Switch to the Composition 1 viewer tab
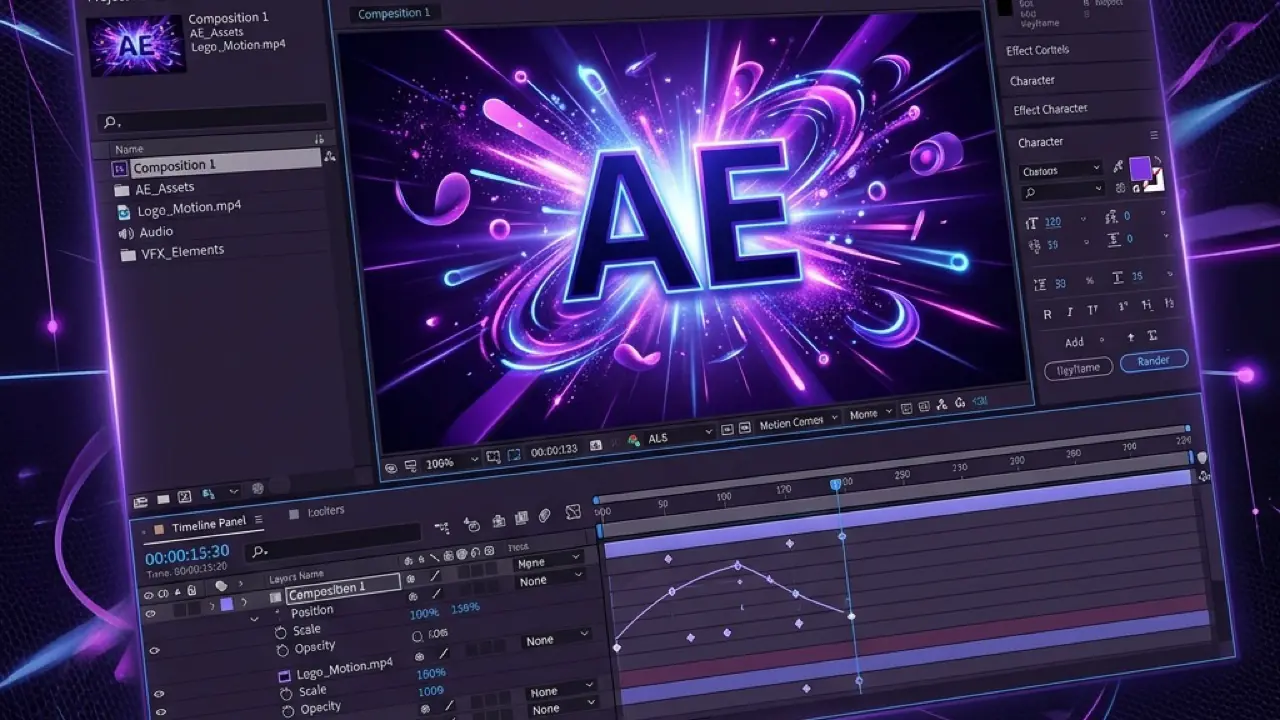The image size is (1280, 720). tap(393, 12)
